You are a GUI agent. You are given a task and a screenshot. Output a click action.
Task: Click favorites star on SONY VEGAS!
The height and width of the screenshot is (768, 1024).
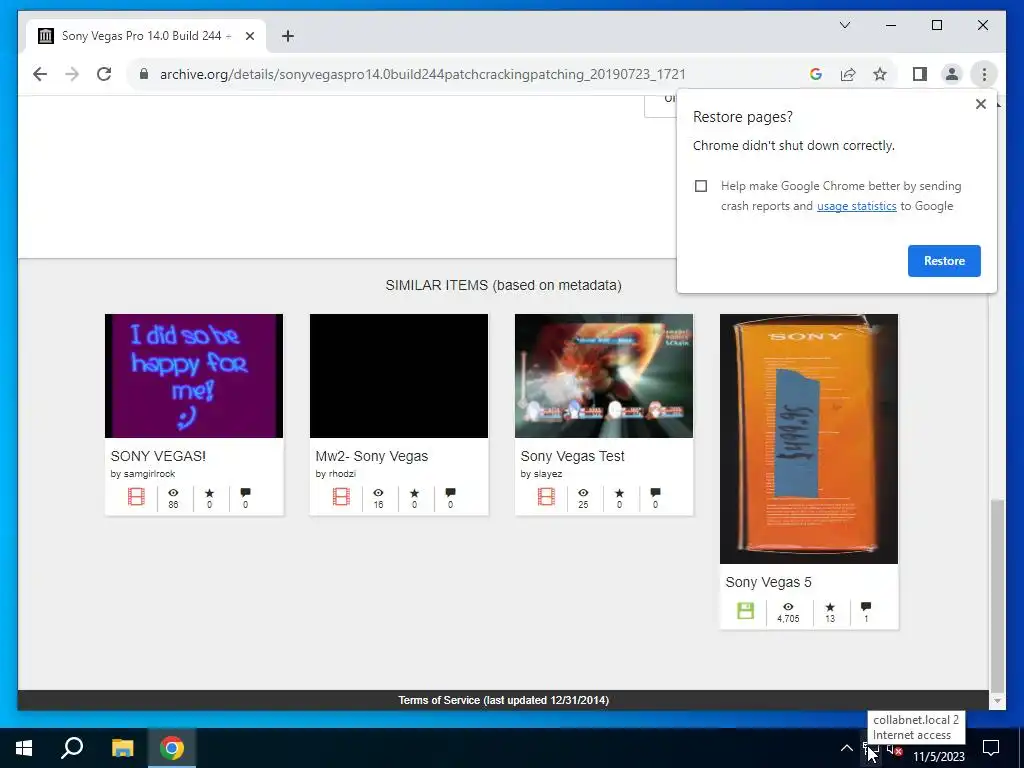tap(209, 492)
